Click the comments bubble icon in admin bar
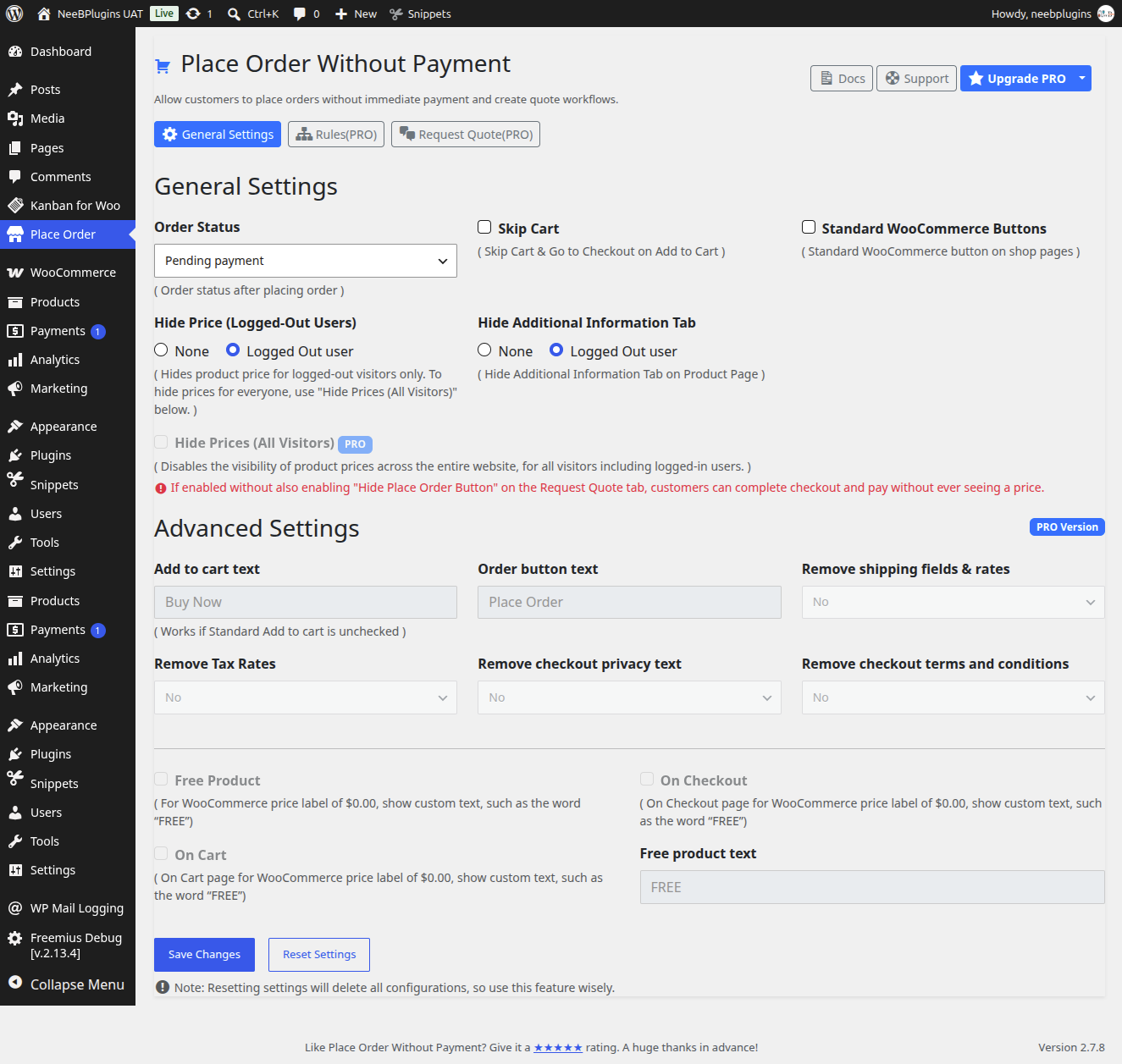Screen dimensions: 1122x1064 [300, 14]
